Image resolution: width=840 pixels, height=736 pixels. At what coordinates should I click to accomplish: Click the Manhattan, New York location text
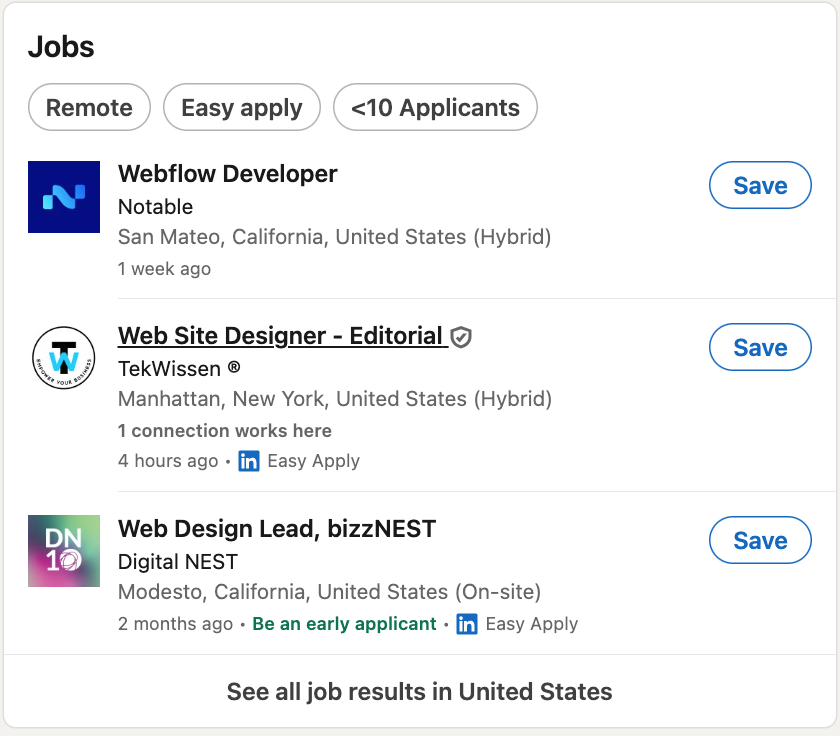tap(335, 399)
